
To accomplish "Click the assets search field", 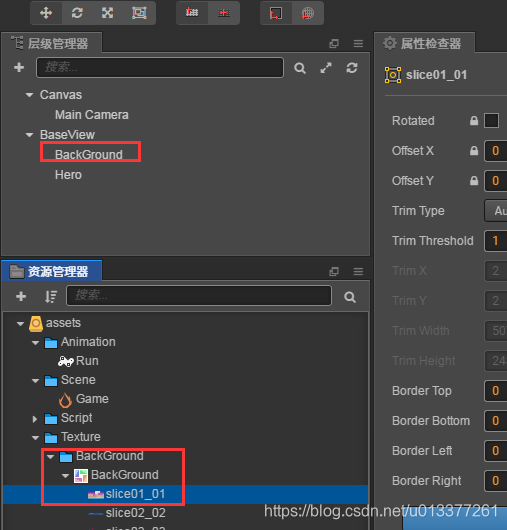I will pos(199,296).
